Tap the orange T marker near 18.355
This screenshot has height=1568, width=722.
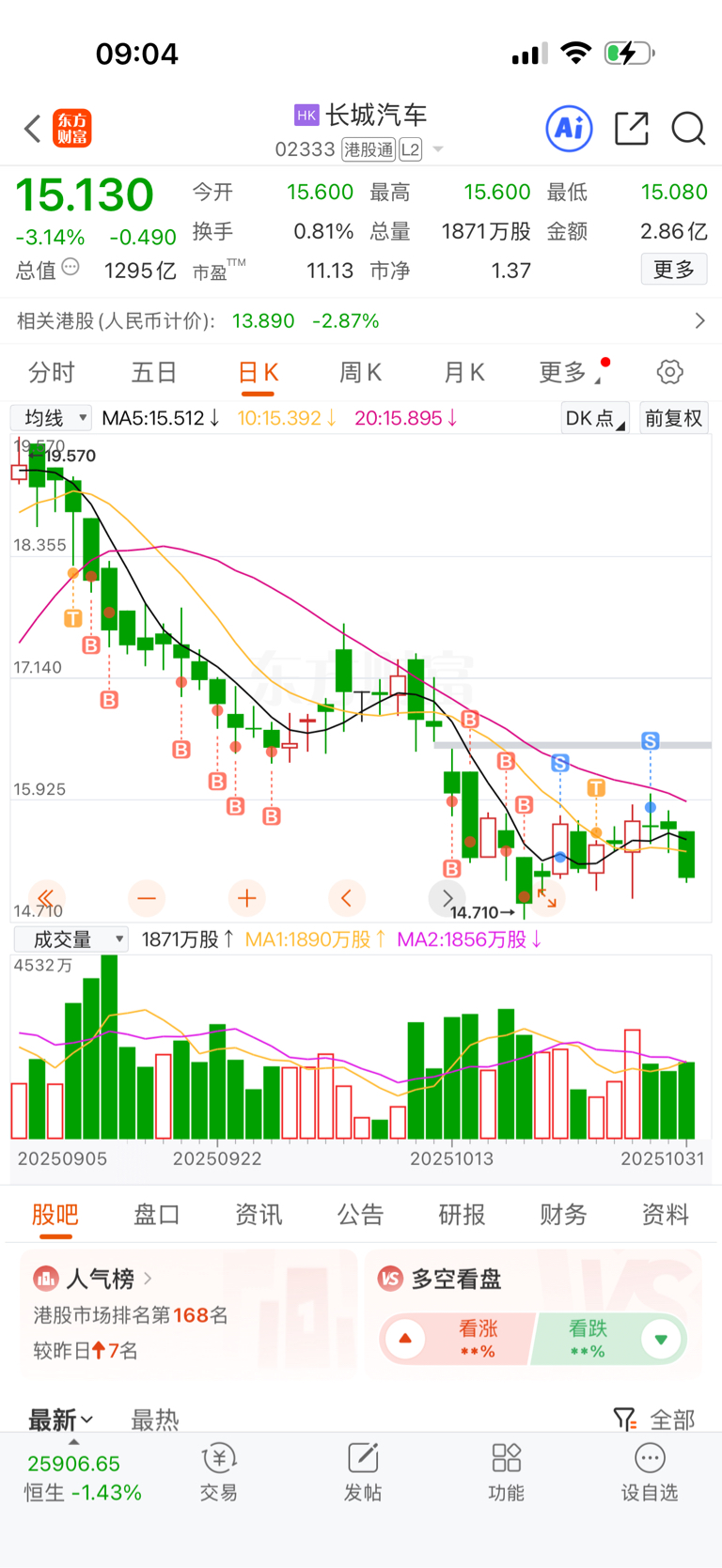(x=72, y=618)
